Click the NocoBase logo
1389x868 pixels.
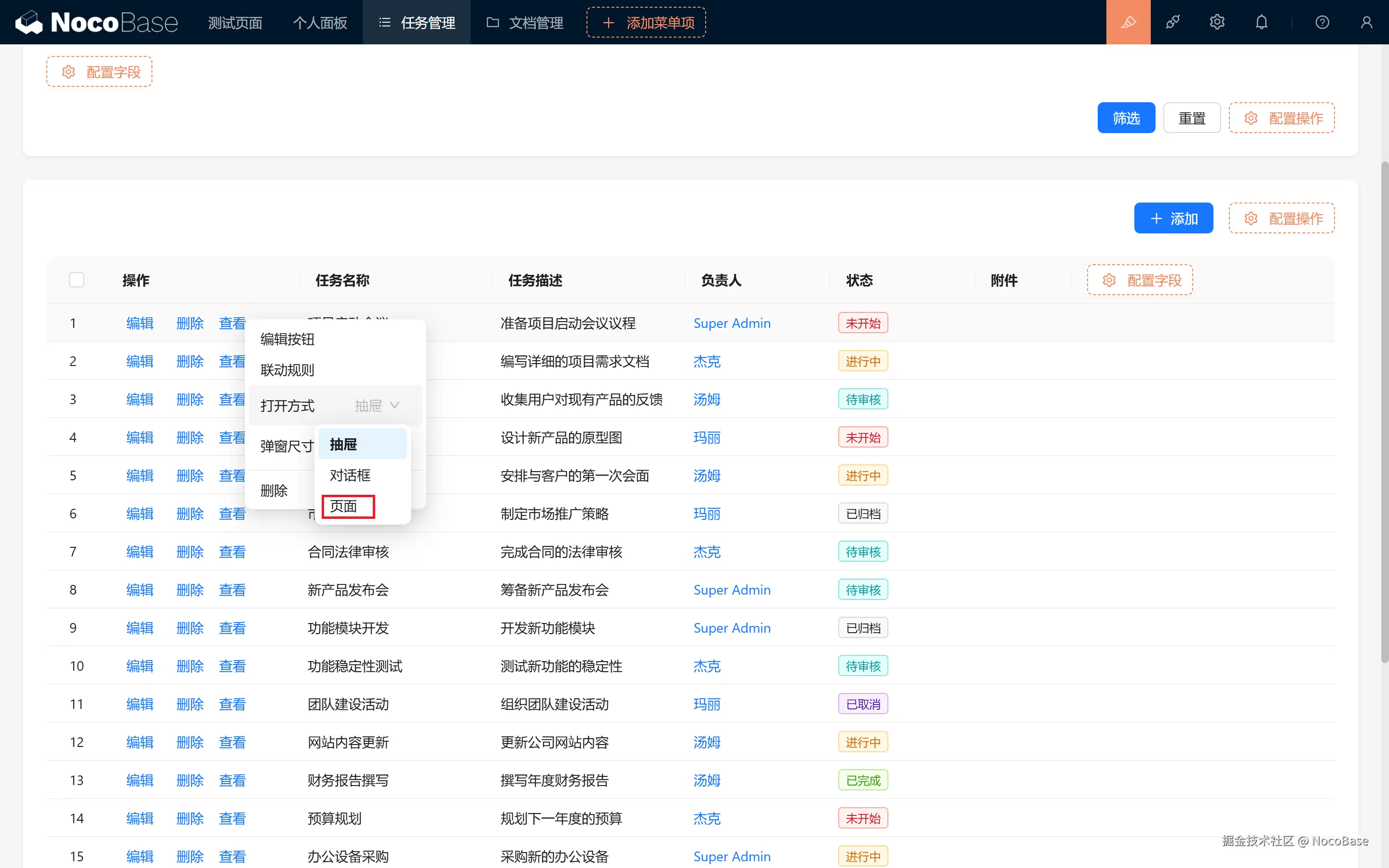tap(96, 22)
